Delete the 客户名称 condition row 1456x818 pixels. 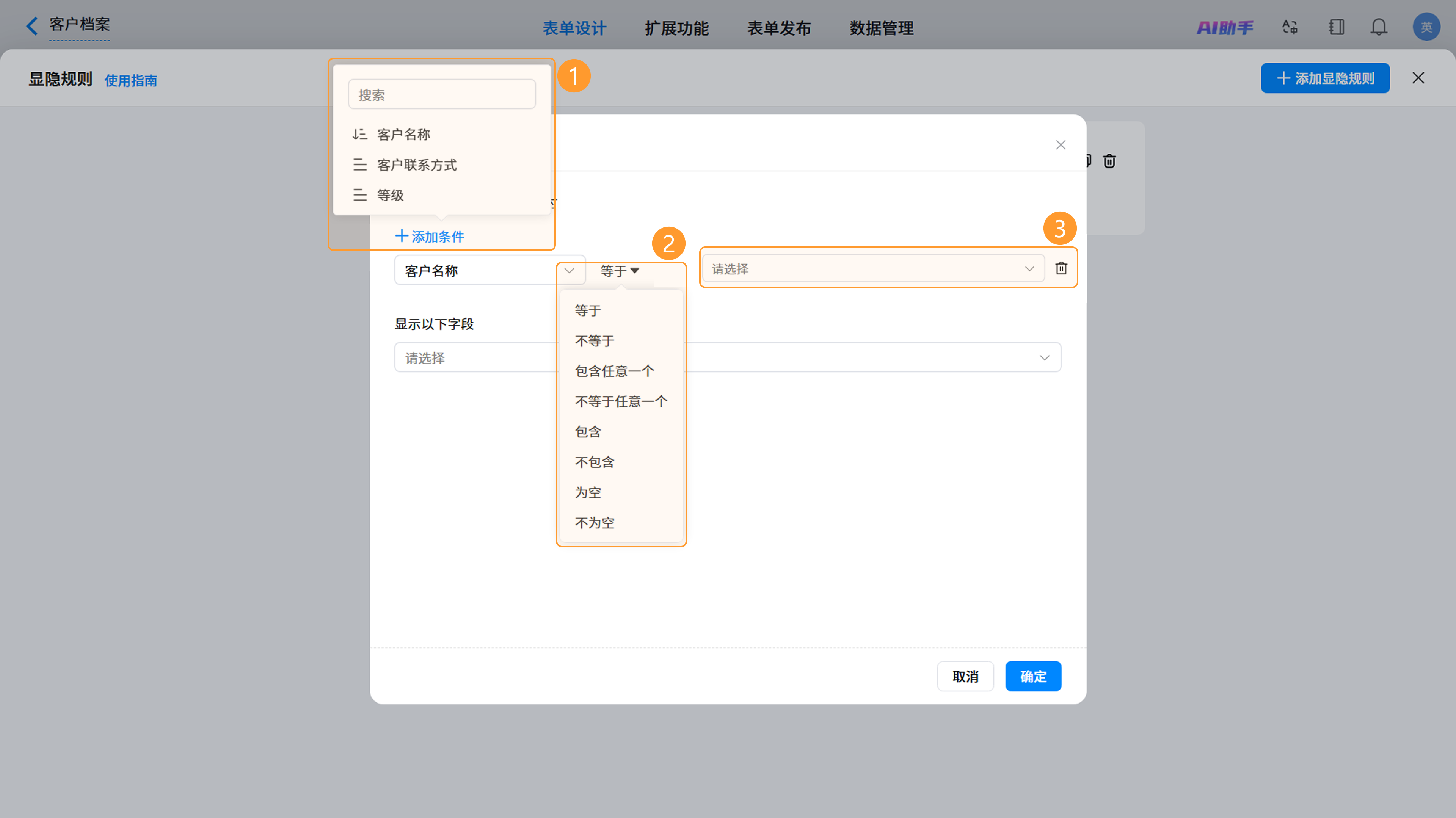point(1061,268)
